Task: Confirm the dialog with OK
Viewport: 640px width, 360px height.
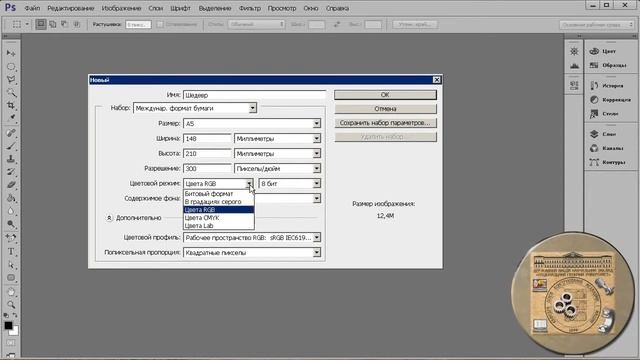Action: [385, 95]
